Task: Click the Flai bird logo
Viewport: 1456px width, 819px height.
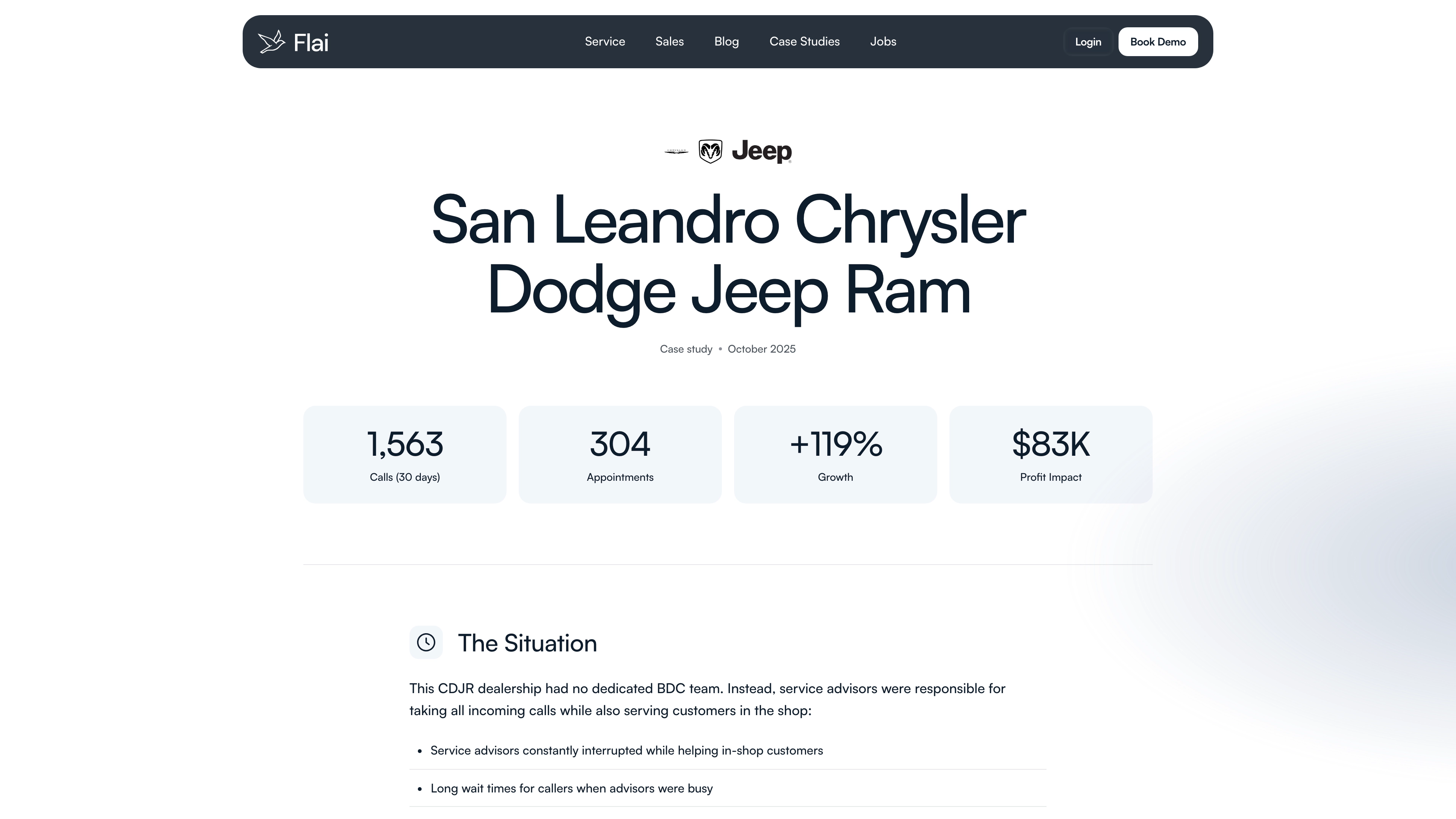Action: pyautogui.click(x=272, y=41)
